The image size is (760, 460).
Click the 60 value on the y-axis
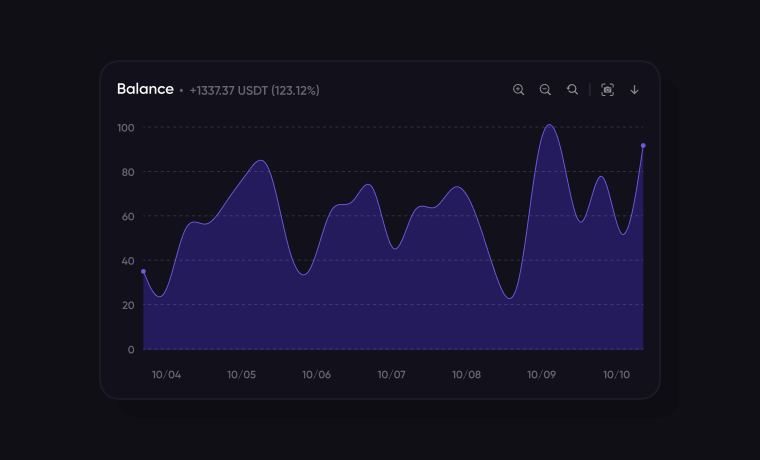pos(127,216)
